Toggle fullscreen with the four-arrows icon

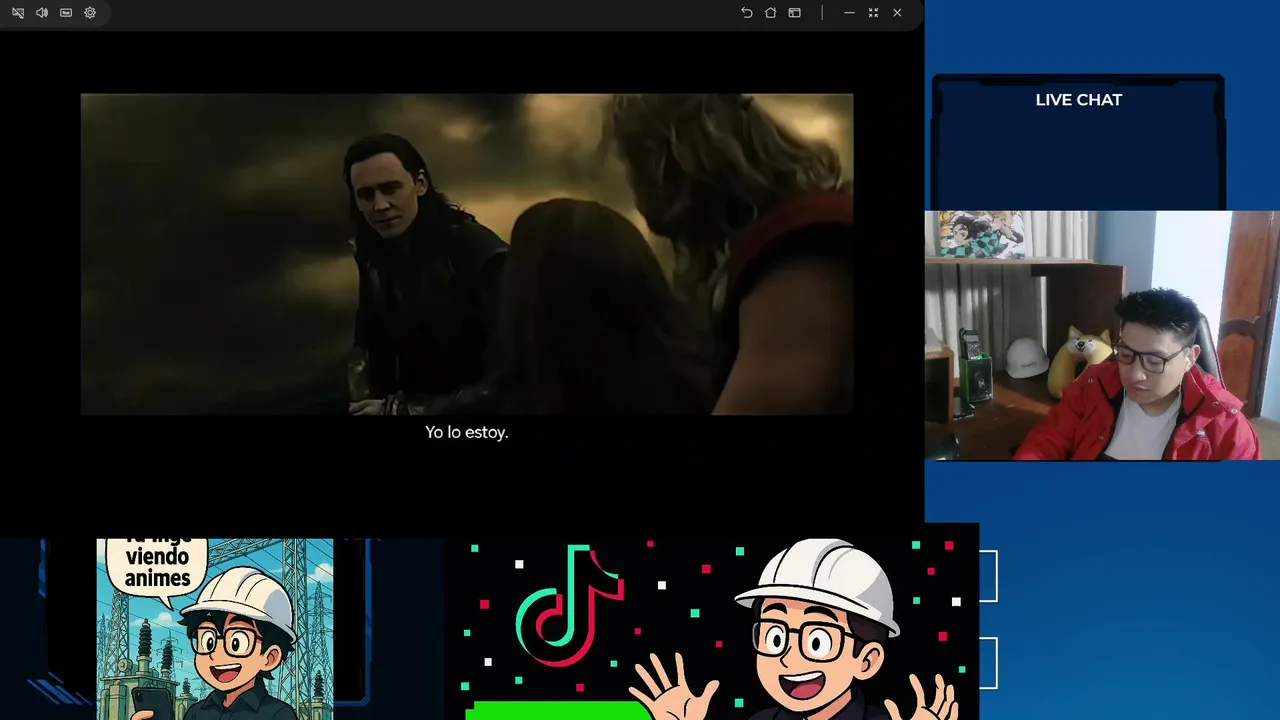tap(873, 13)
